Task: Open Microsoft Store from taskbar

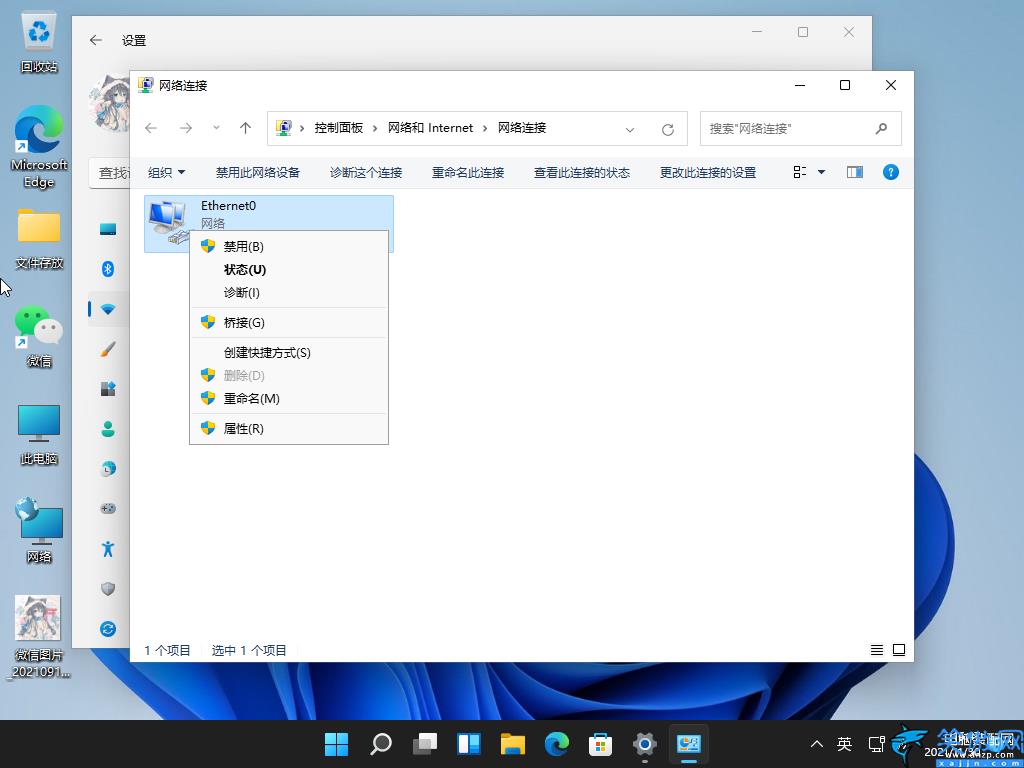Action: click(600, 743)
